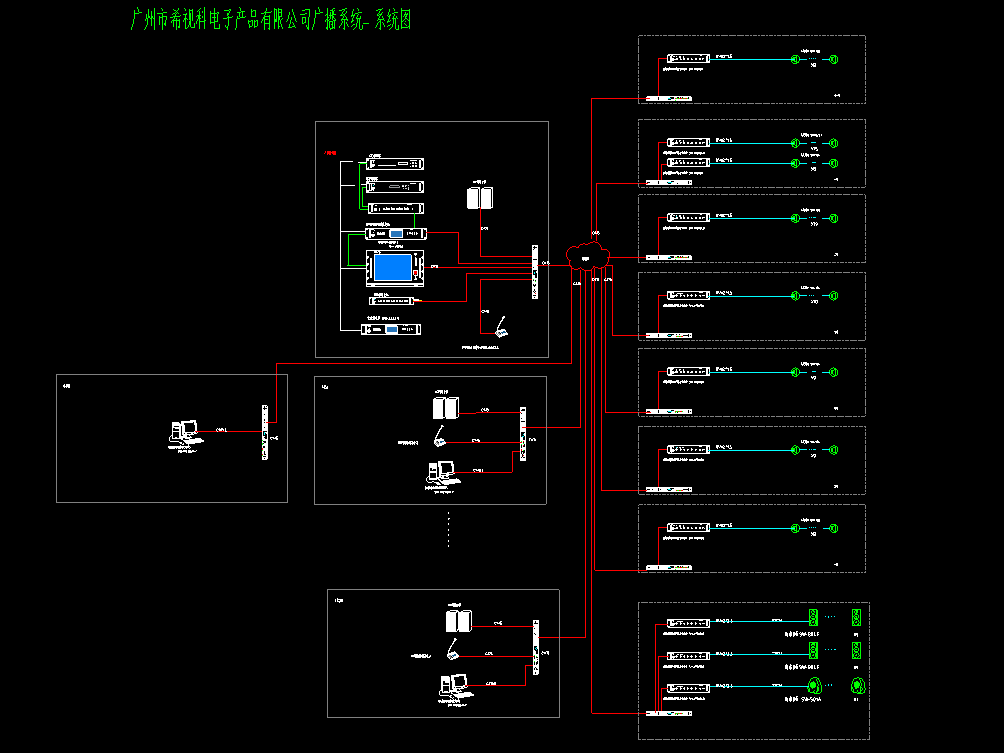Select the topmost rack device in the control room
The height and width of the screenshot is (753, 1004).
(395, 163)
